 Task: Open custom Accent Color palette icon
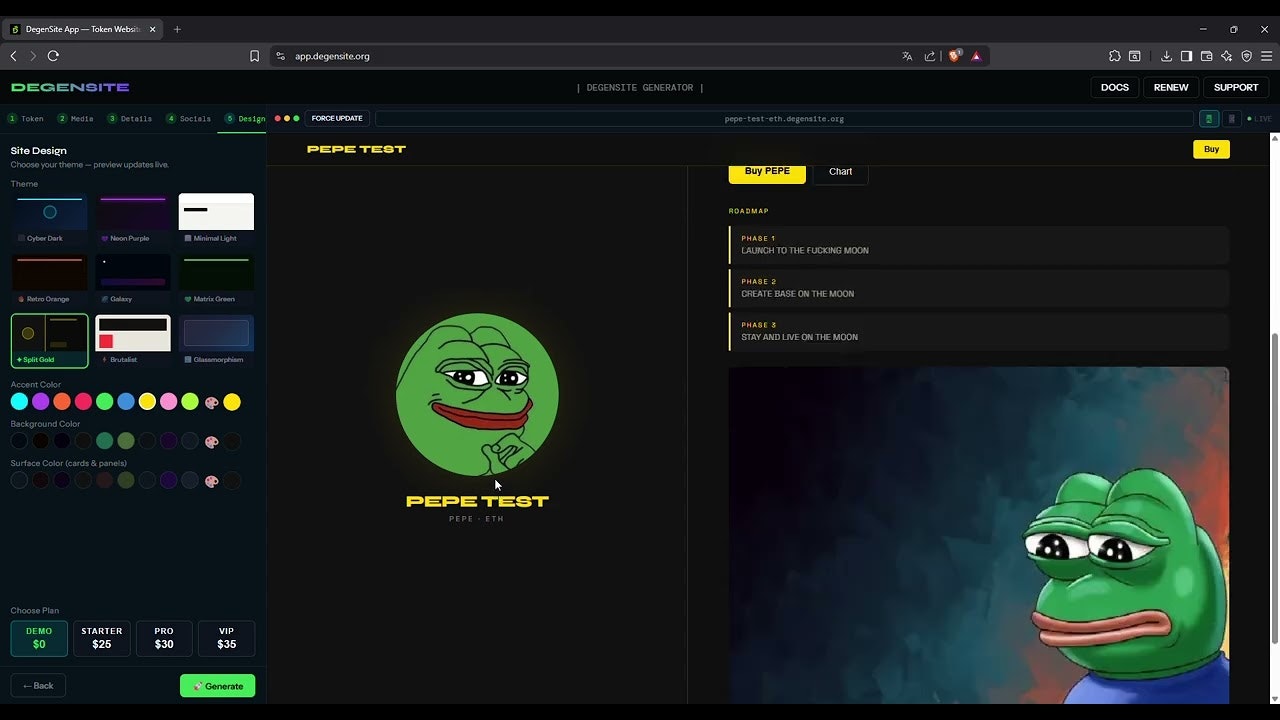(x=211, y=402)
